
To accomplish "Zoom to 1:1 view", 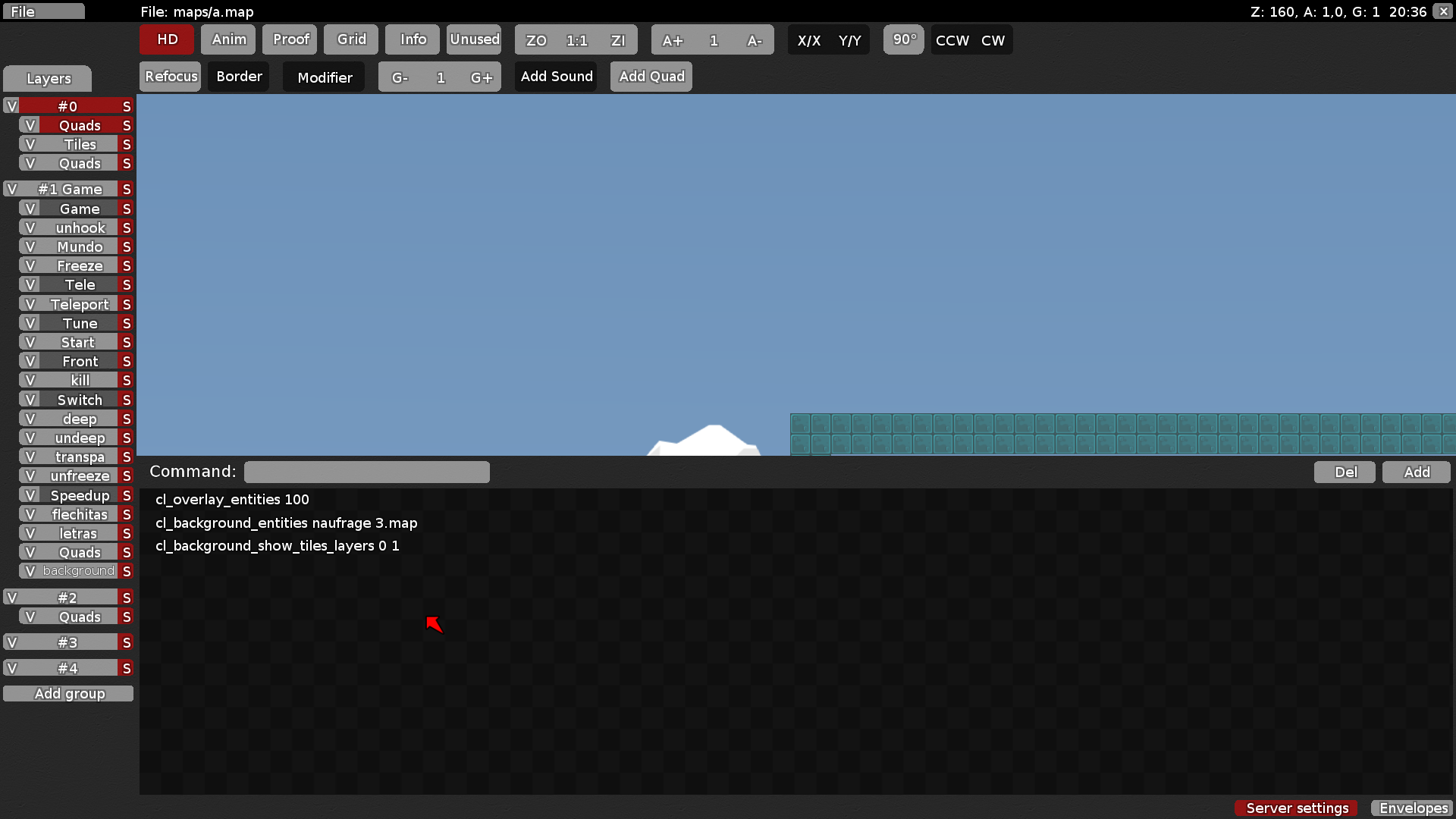I will tap(576, 39).
